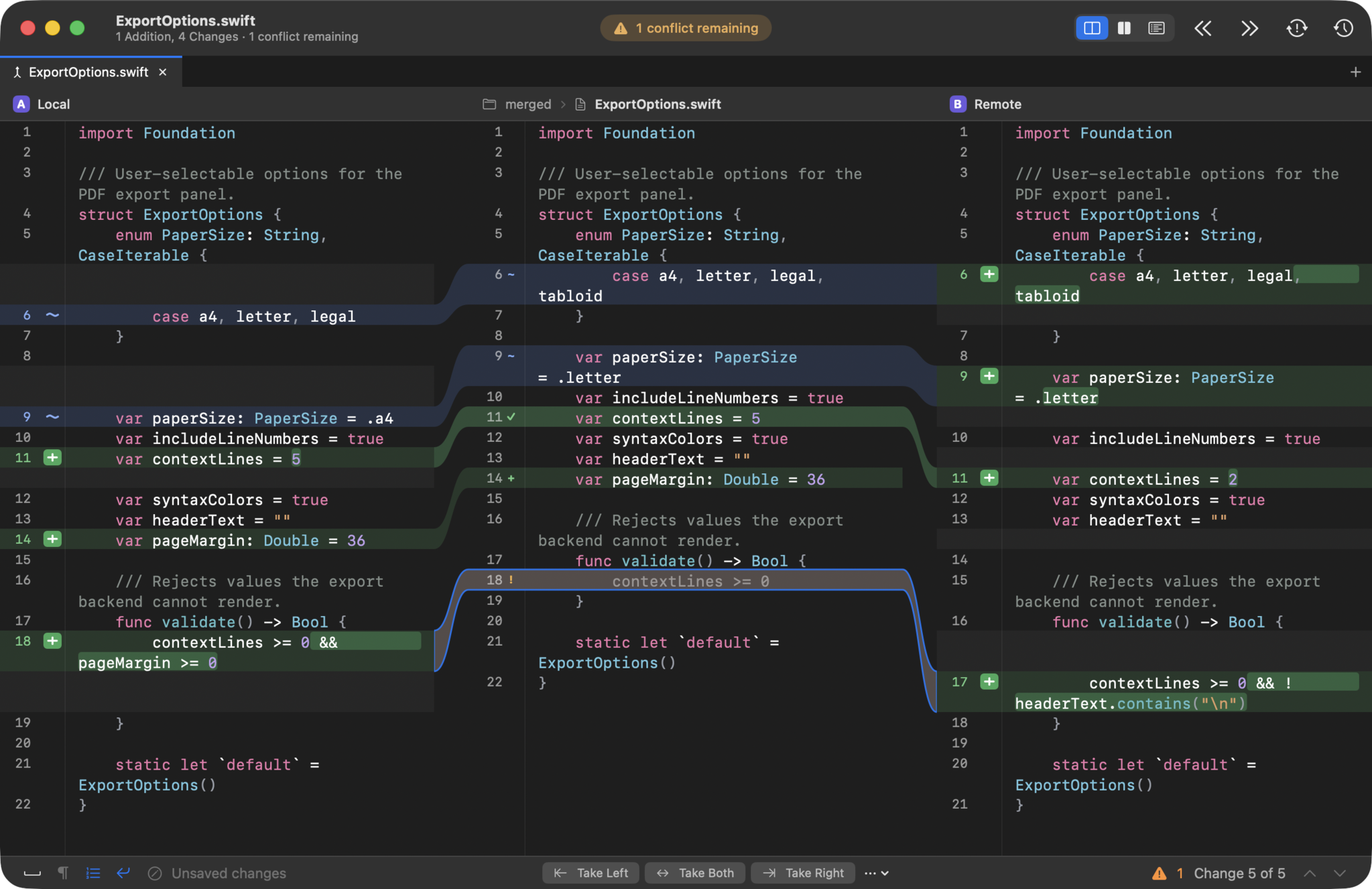Image resolution: width=1372 pixels, height=889 pixels.
Task: Switch to single merged text view
Action: click(x=1156, y=28)
